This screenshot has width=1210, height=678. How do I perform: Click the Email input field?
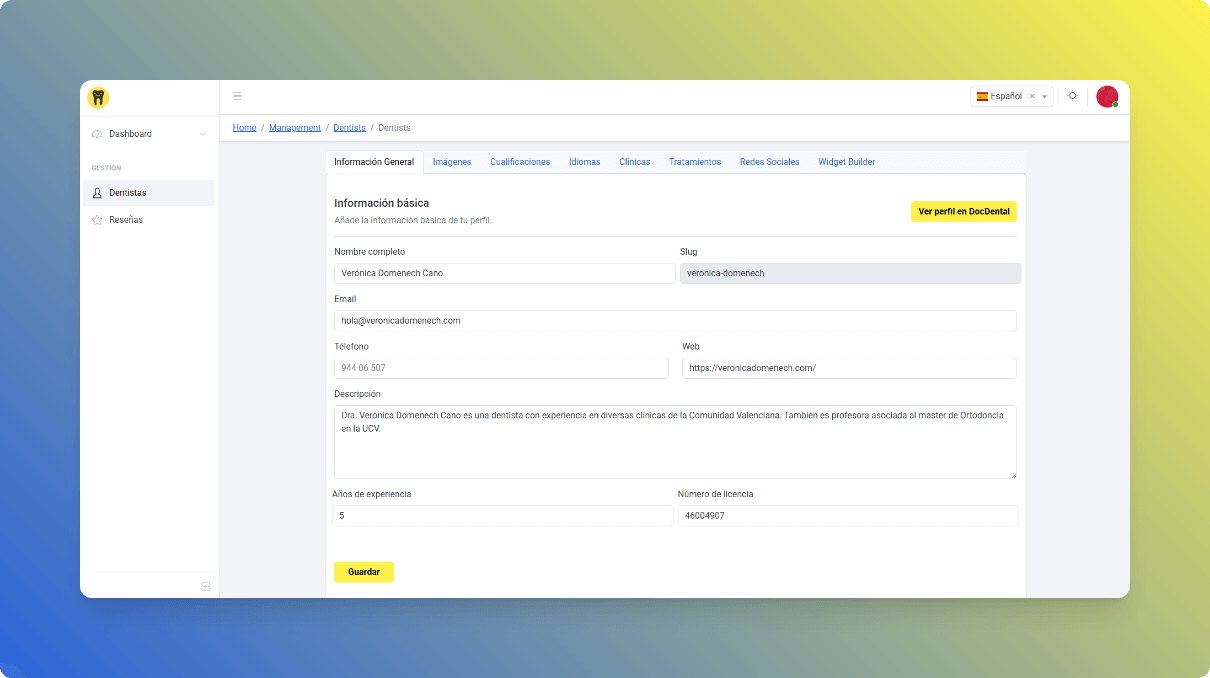coord(675,321)
